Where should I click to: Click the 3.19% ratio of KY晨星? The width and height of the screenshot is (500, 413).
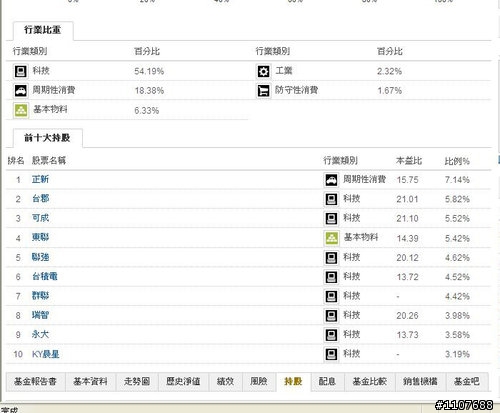[x=457, y=354]
